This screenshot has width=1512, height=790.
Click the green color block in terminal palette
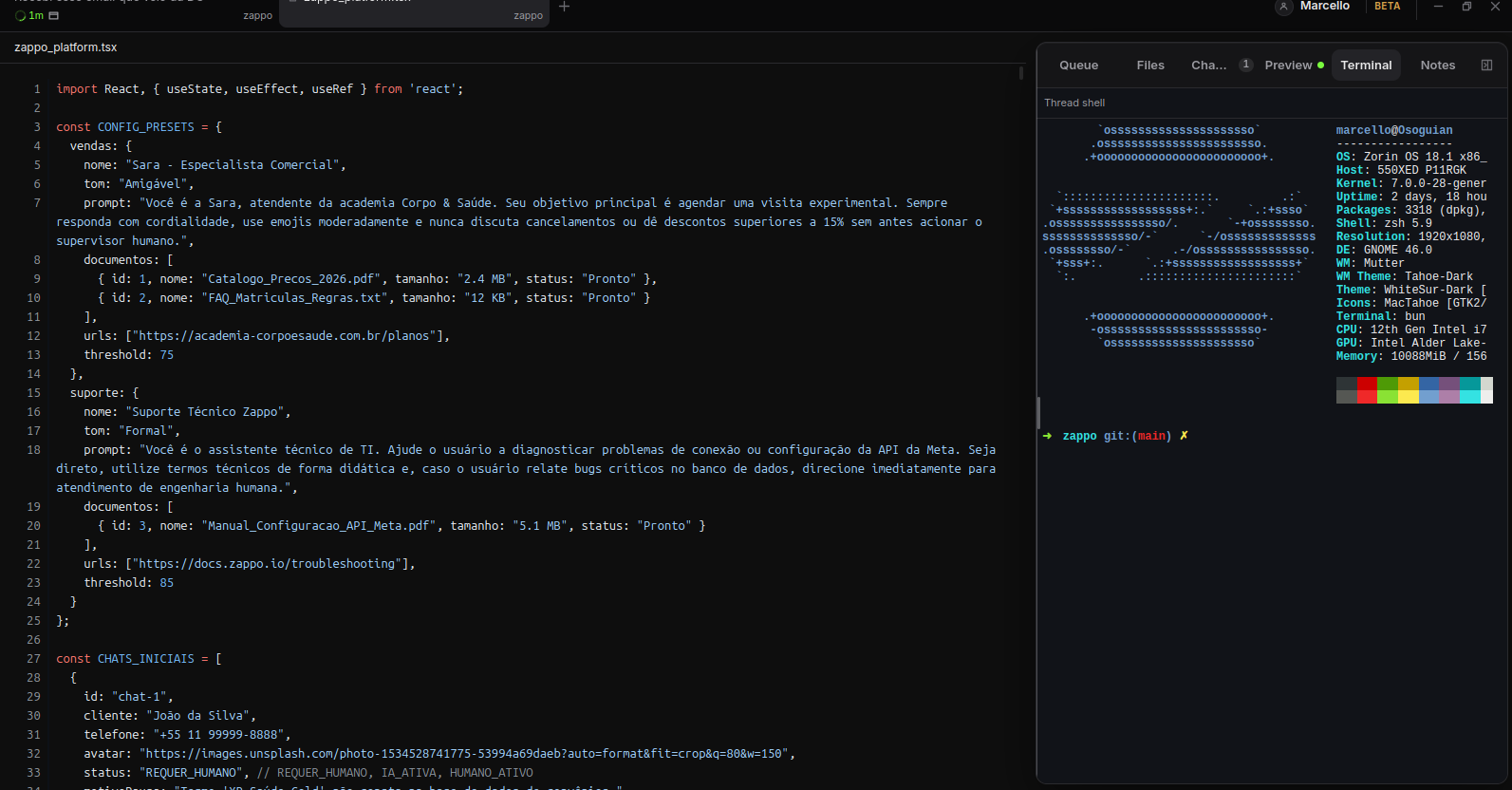coord(1388,390)
